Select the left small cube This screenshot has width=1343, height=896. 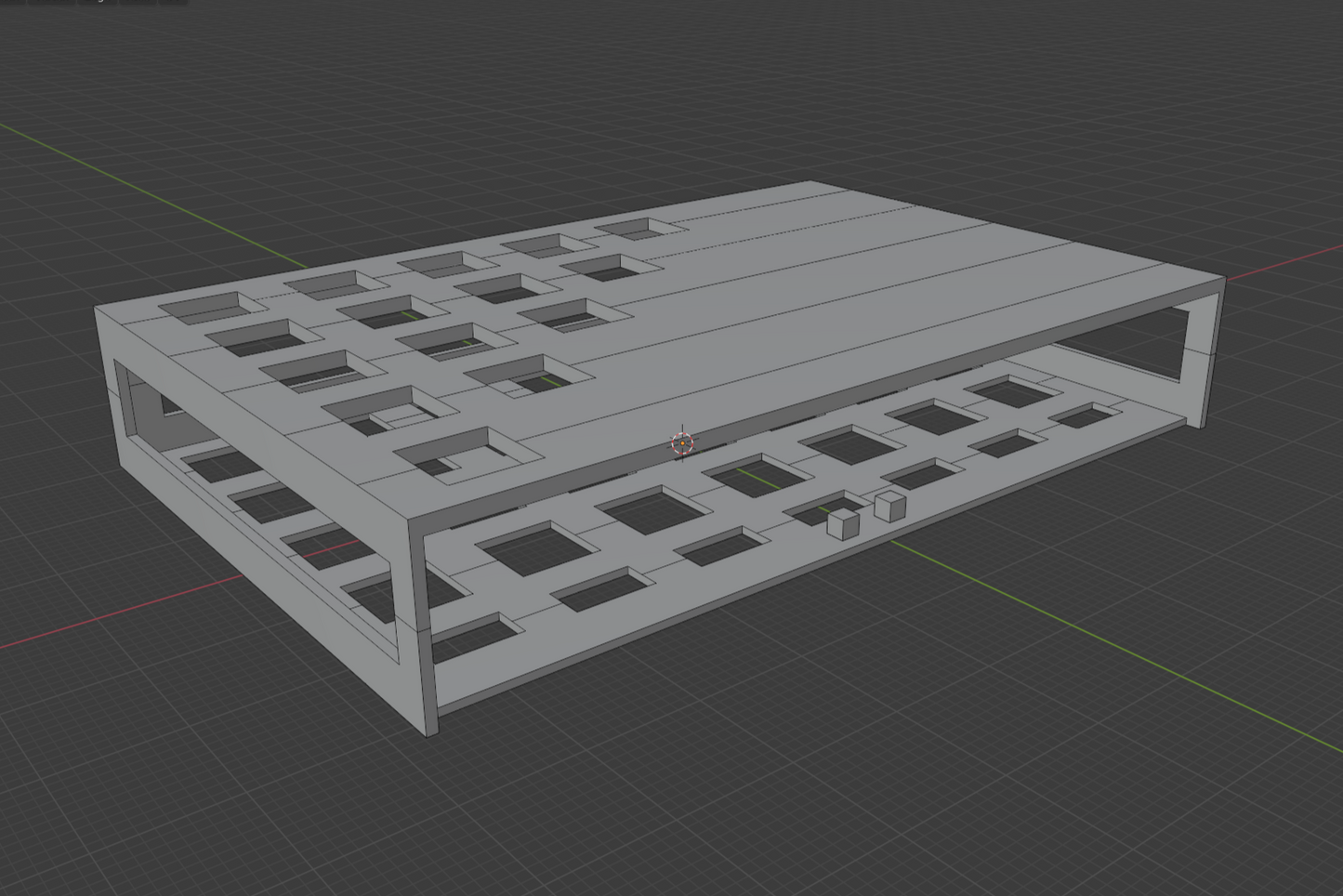(843, 523)
